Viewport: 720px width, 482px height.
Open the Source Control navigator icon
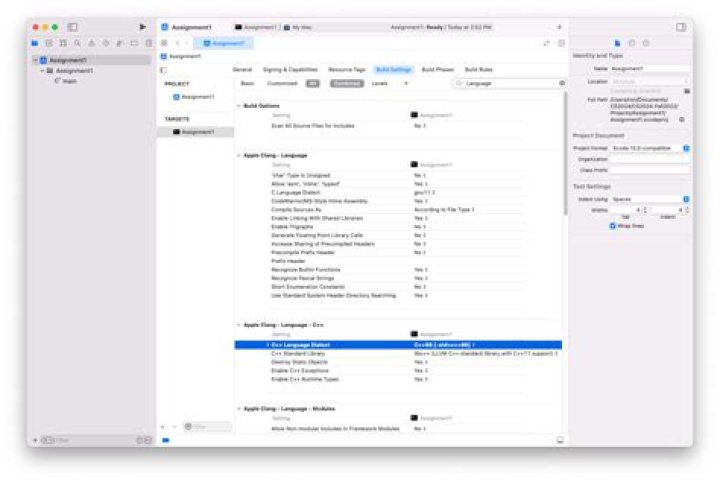tap(49, 43)
